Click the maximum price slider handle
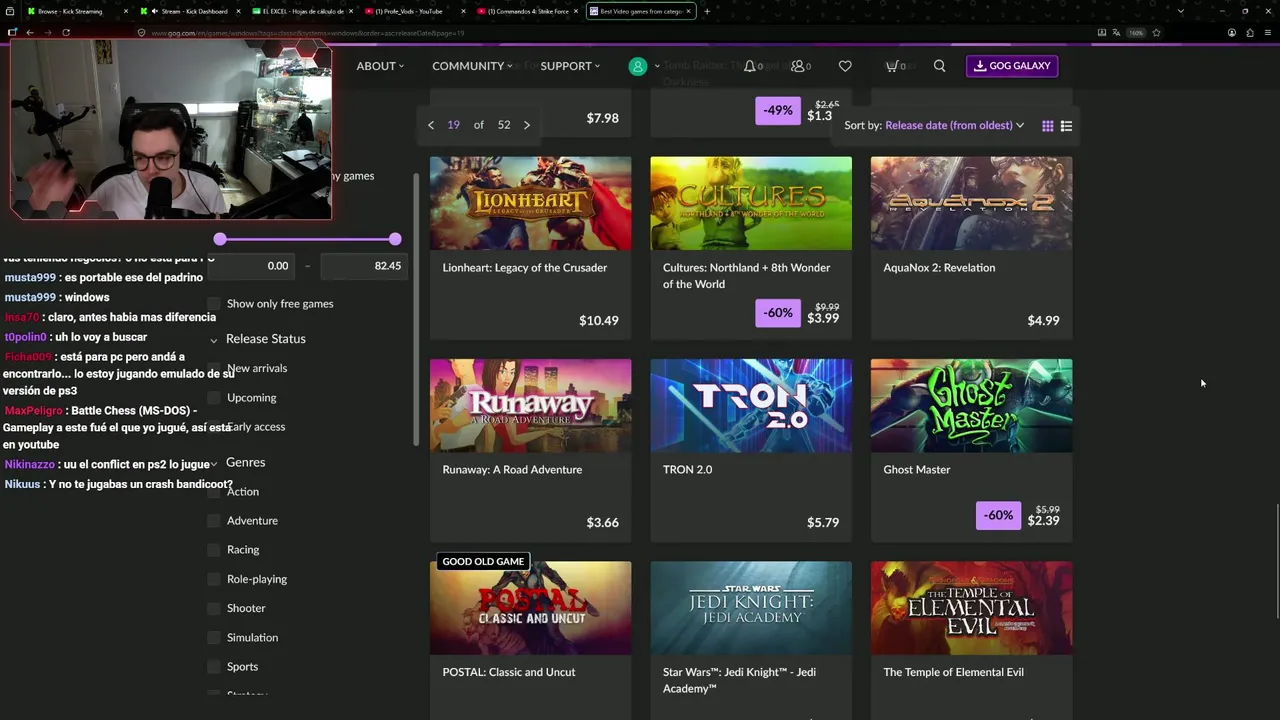1280x720 pixels. point(395,239)
